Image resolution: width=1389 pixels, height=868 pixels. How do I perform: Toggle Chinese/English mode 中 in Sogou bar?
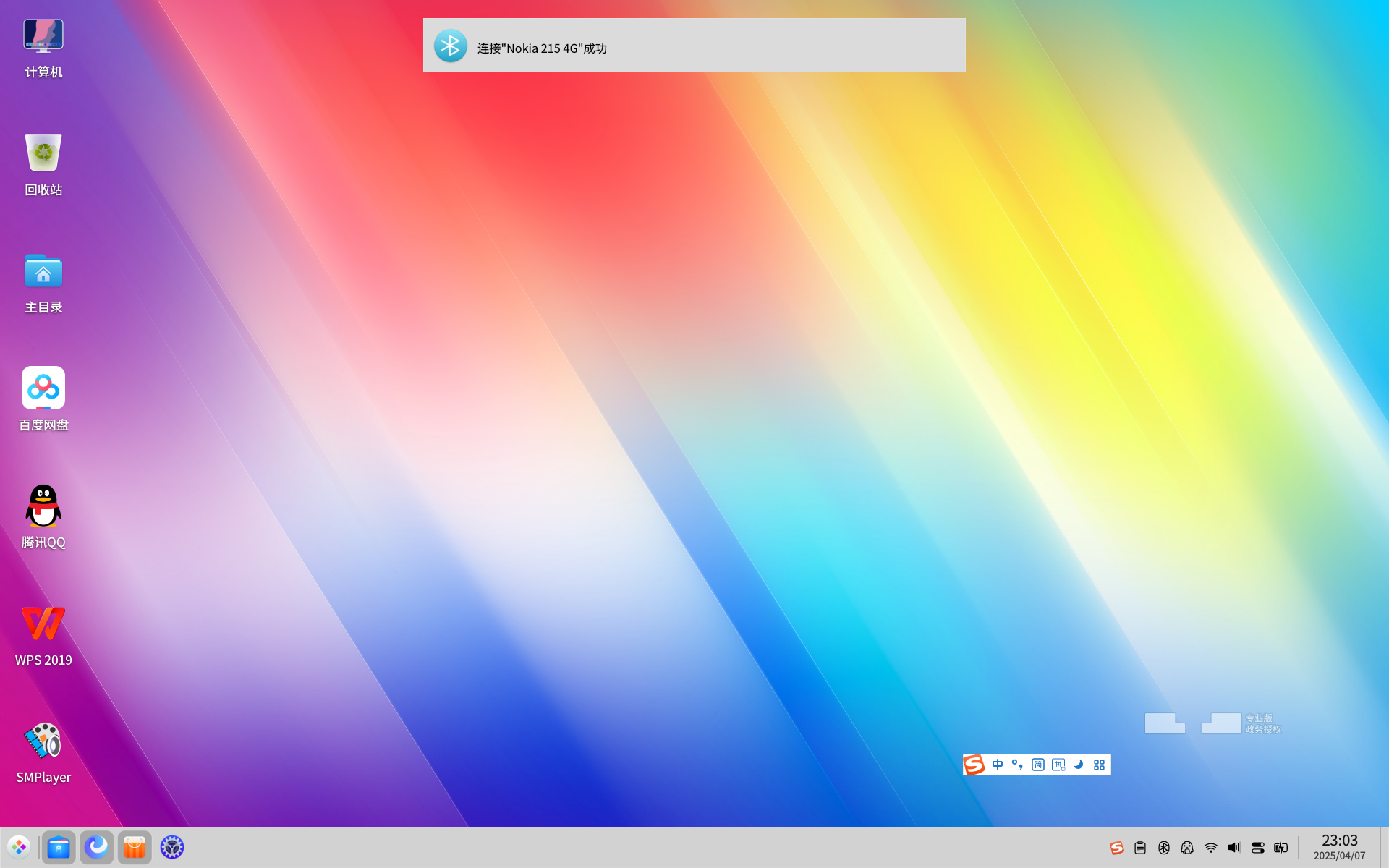coord(998,765)
